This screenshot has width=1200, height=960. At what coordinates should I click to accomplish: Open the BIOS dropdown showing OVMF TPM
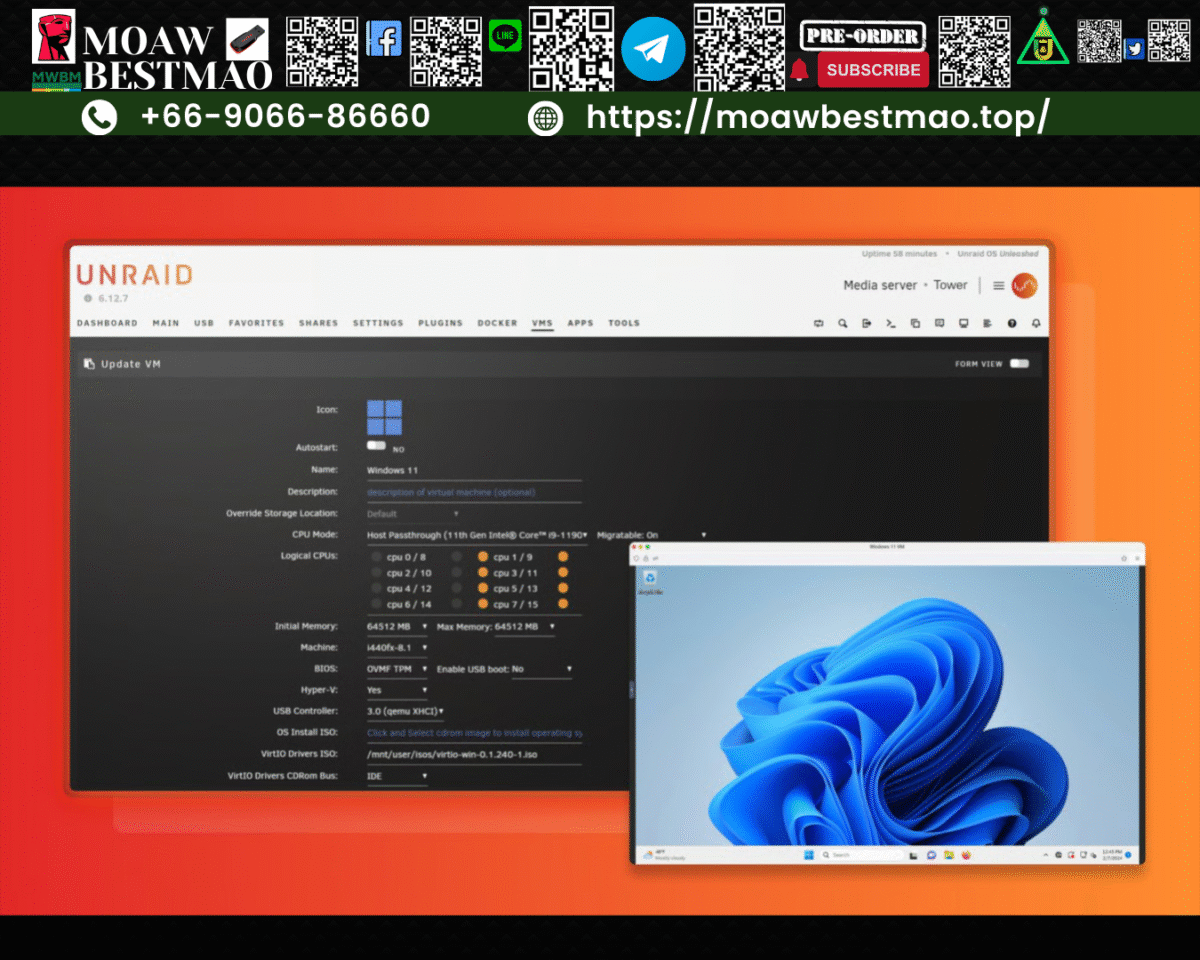pyautogui.click(x=396, y=668)
